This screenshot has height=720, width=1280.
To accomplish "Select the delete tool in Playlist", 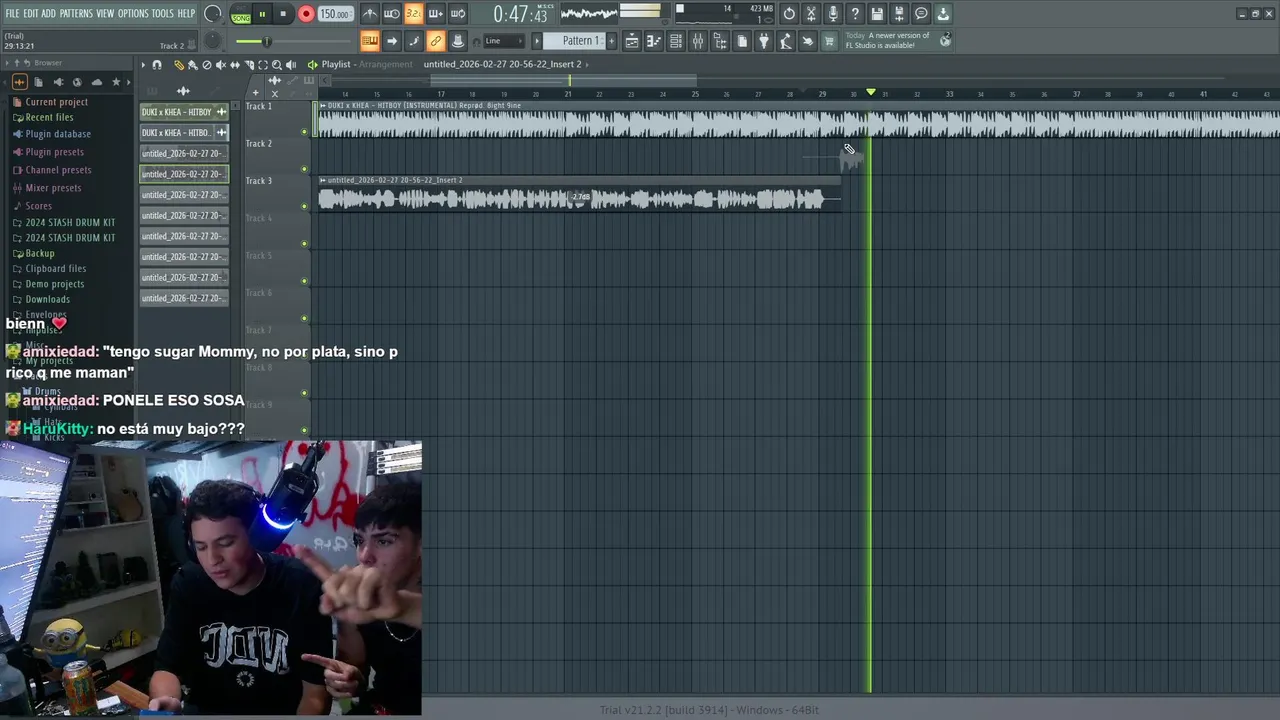I will click(x=206, y=65).
